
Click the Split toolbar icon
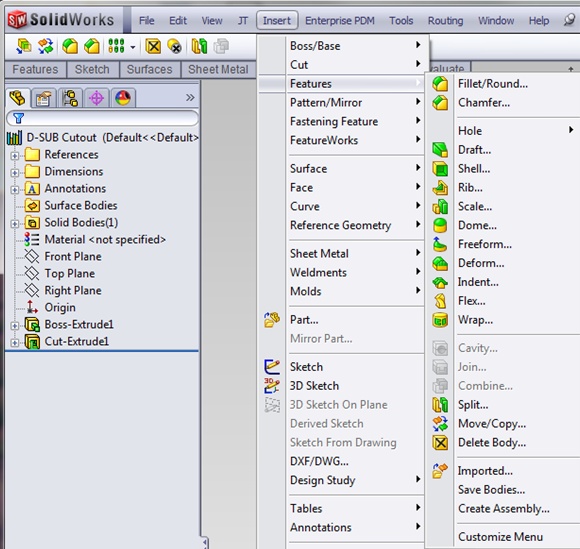199,47
